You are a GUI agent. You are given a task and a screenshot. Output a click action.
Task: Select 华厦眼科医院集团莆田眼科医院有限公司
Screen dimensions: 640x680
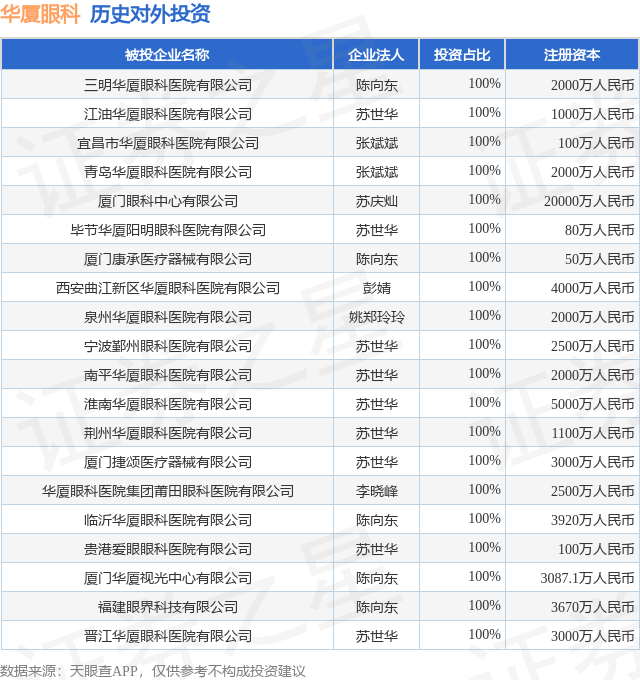coord(168,491)
